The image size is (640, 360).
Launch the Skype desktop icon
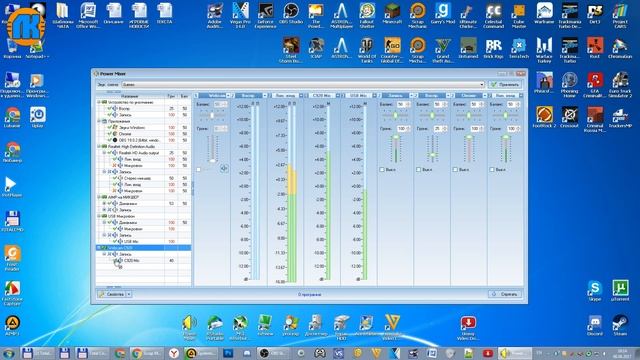[x=595, y=291]
